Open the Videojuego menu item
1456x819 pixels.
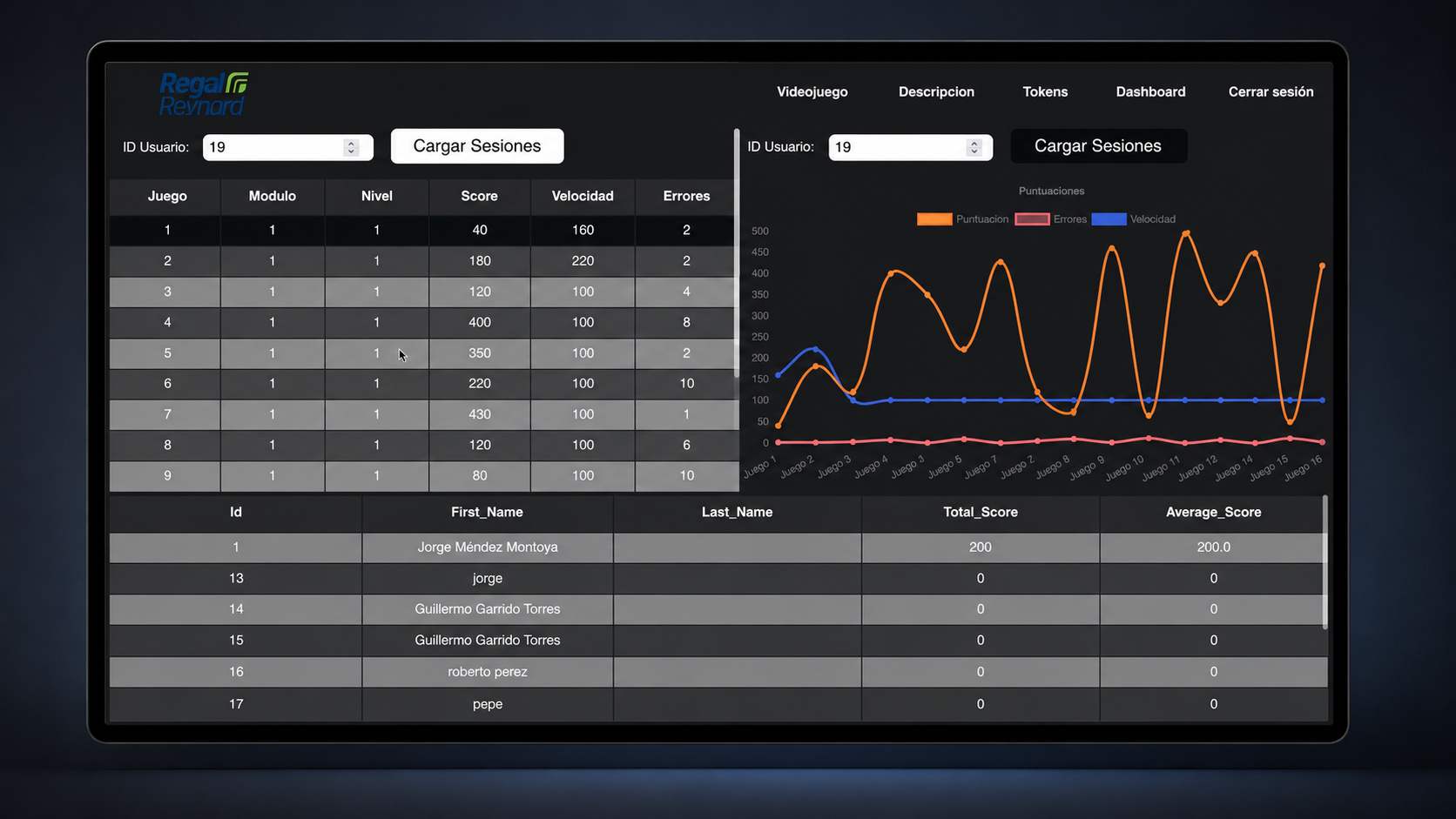point(812,91)
